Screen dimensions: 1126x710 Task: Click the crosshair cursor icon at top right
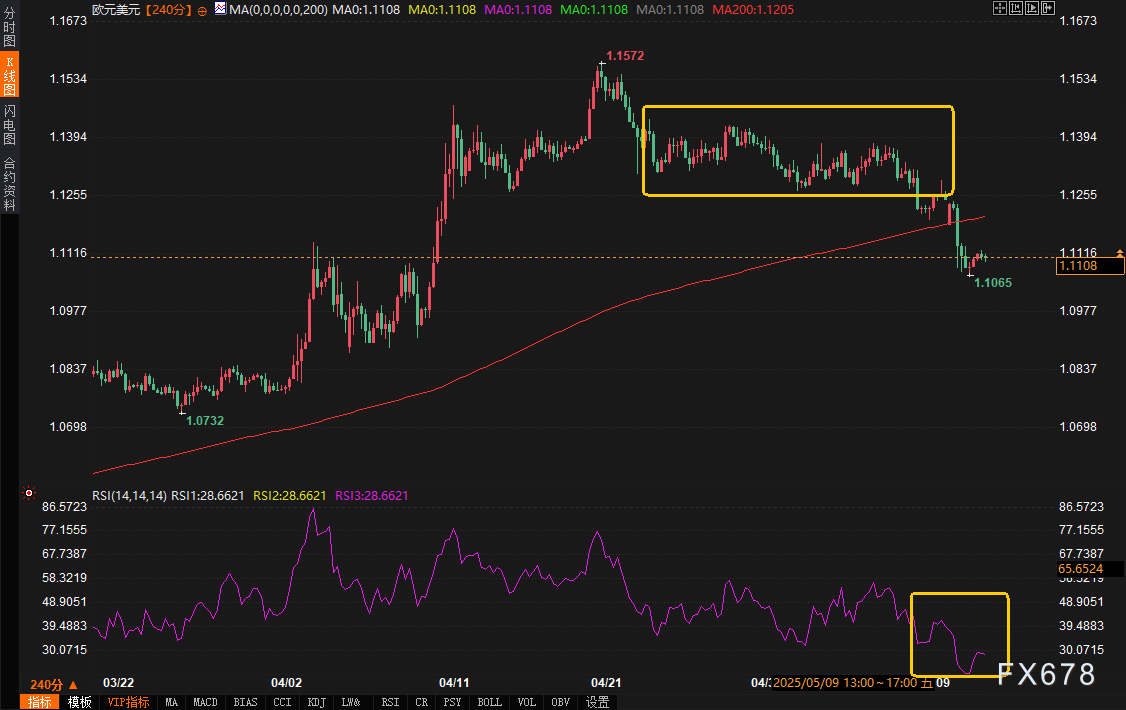1000,8
